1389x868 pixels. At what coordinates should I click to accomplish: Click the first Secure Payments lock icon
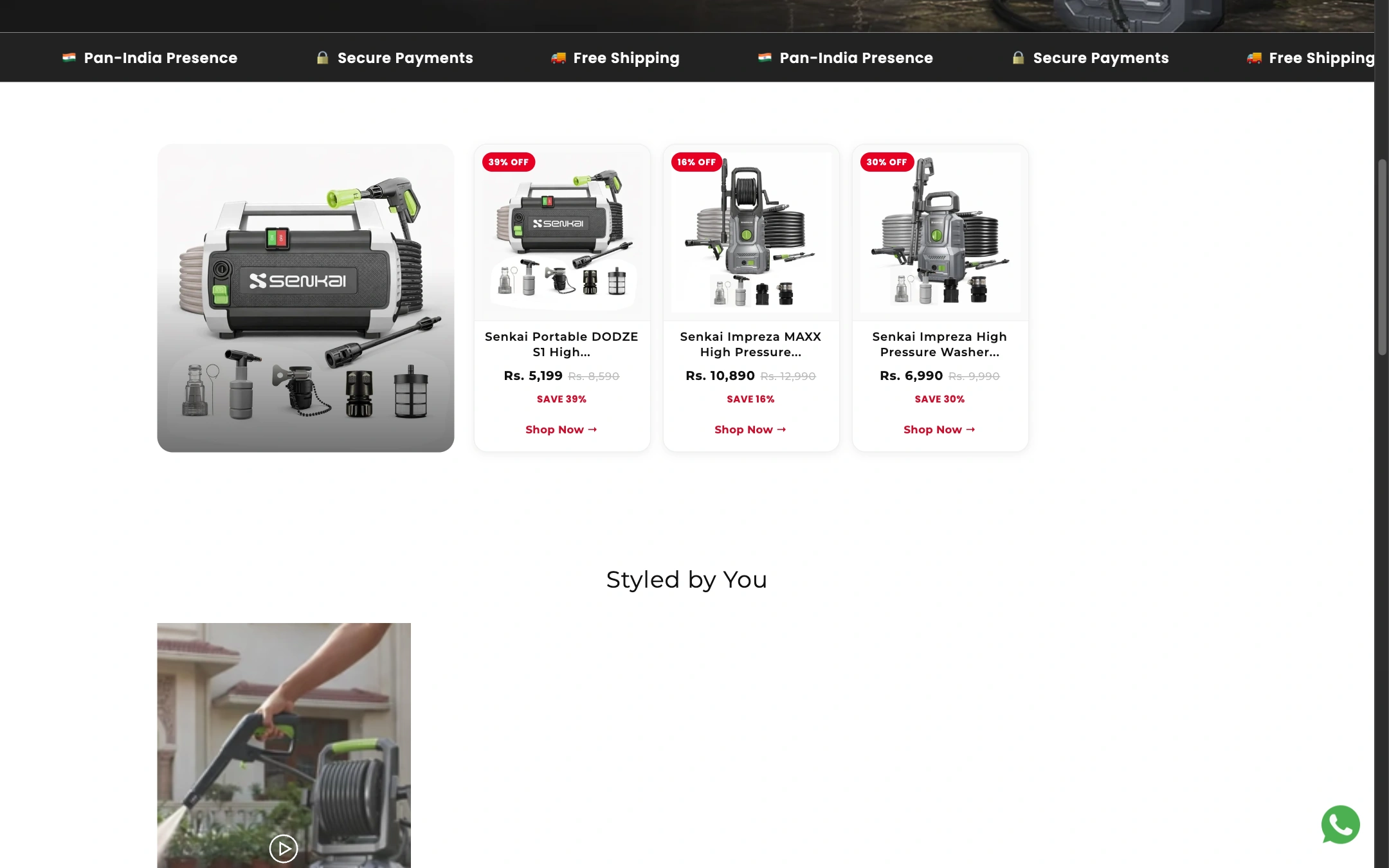[x=323, y=58]
